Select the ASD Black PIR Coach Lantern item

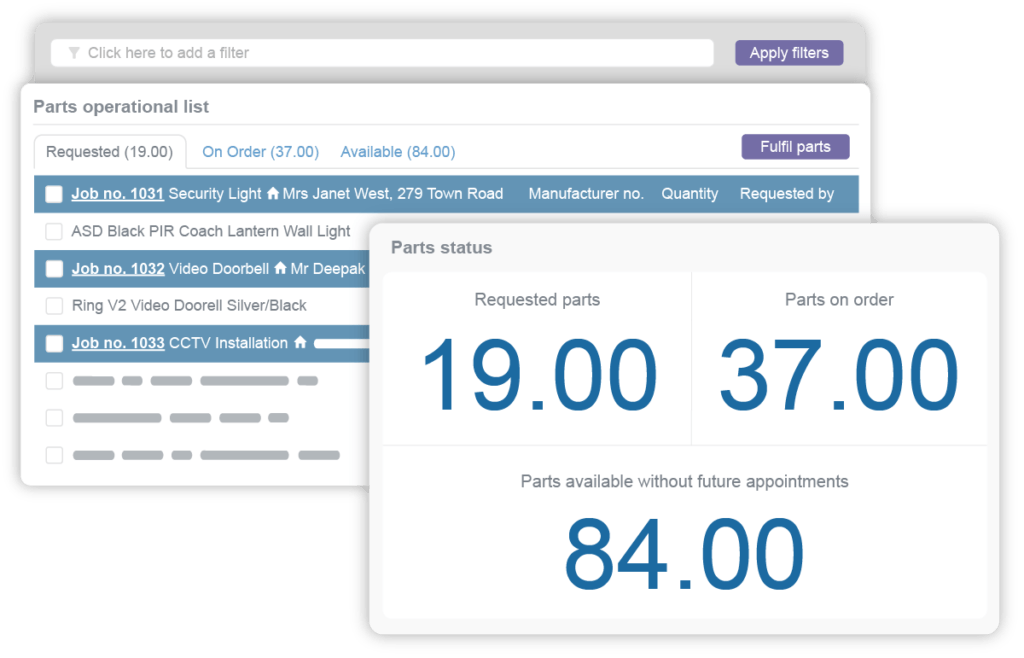pyautogui.click(x=55, y=231)
